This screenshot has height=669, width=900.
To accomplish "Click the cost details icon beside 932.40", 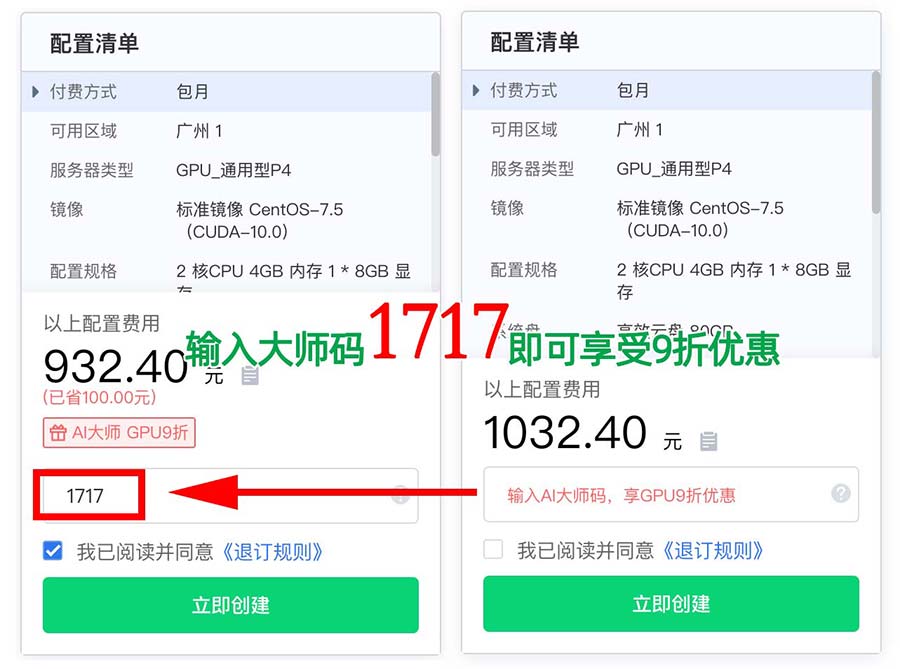I will (250, 376).
